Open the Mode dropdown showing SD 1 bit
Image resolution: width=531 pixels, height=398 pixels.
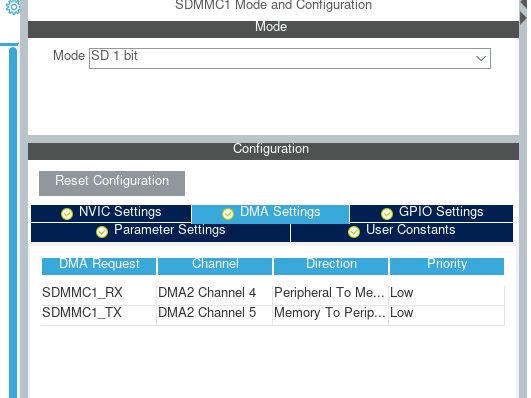290,58
